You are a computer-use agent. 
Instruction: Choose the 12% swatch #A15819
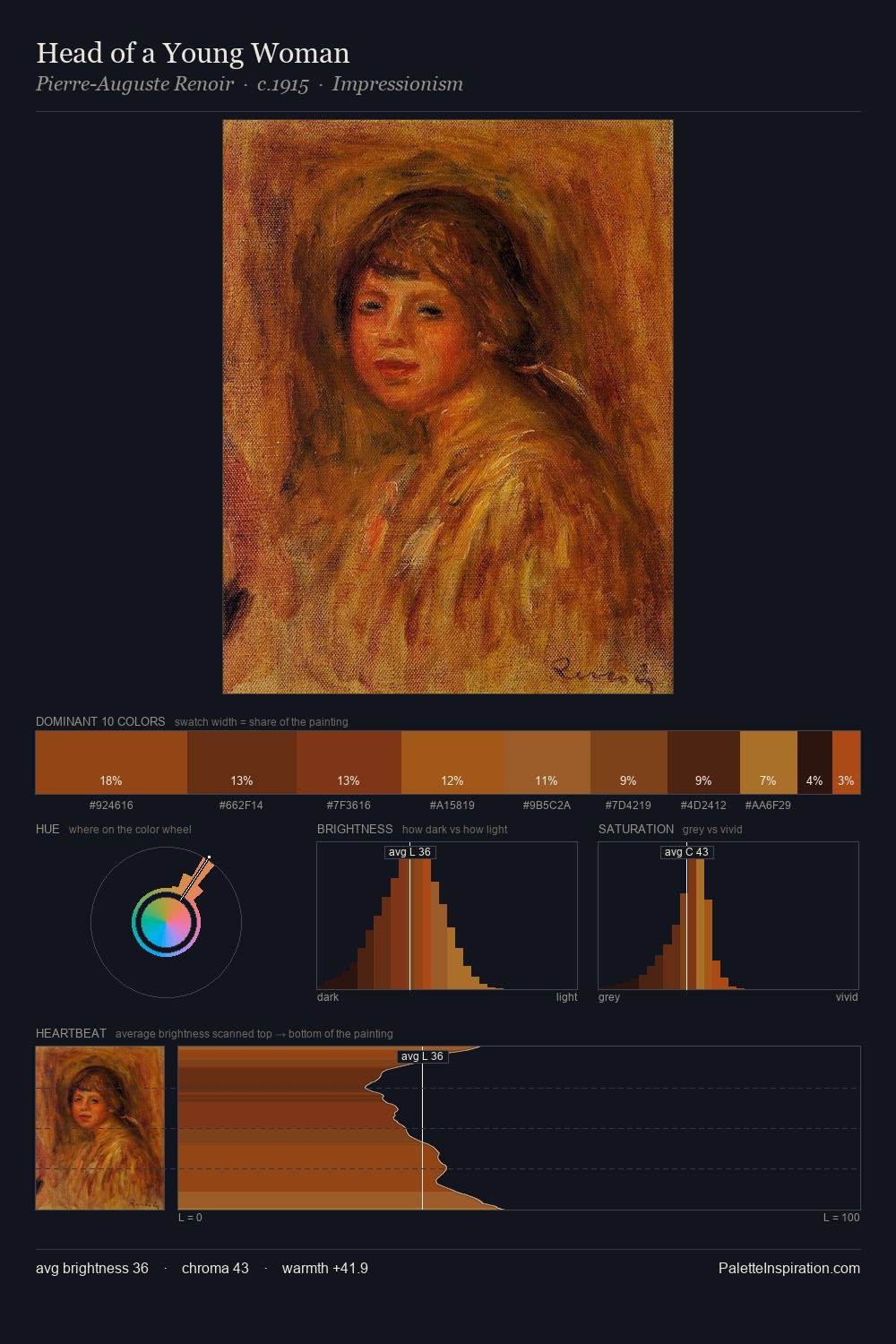click(x=452, y=762)
